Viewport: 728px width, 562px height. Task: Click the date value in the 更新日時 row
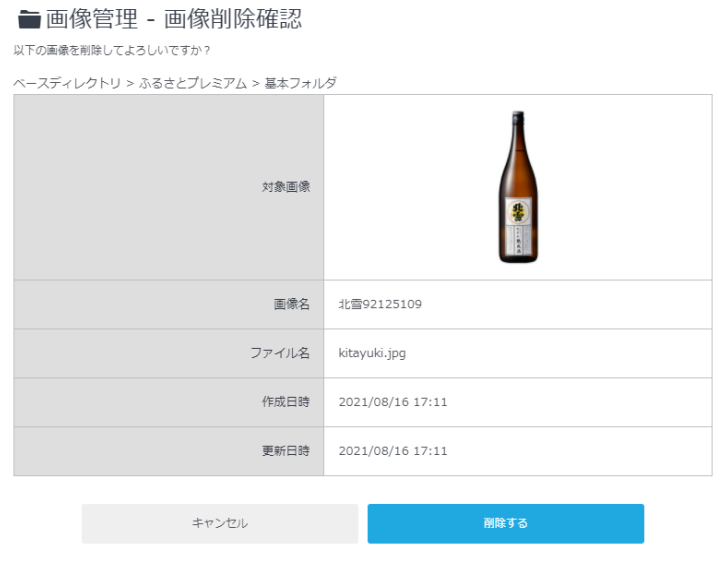coord(393,451)
